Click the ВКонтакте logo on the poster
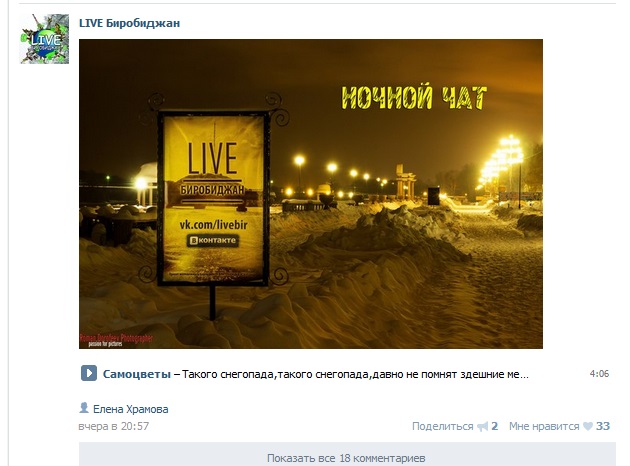Viewport: 630px width, 466px height. [213, 240]
